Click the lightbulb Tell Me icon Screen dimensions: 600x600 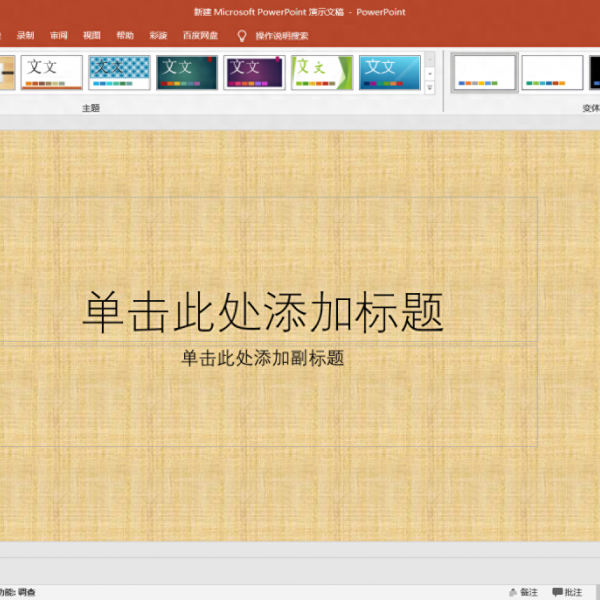click(x=241, y=35)
